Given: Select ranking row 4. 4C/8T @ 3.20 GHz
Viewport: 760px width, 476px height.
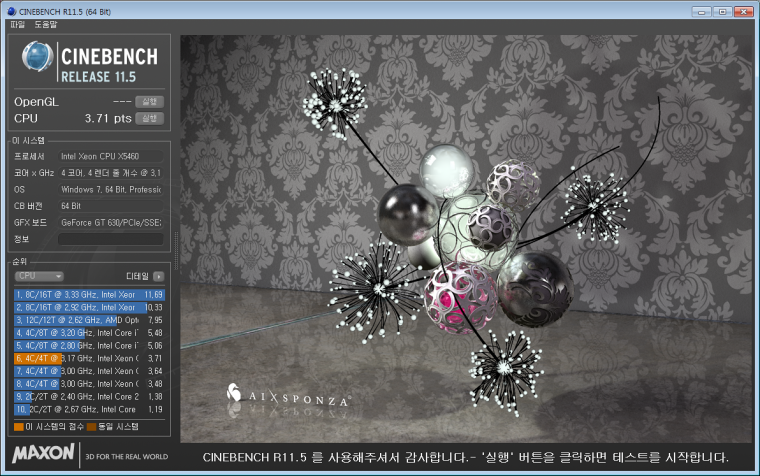Looking at the screenshot, I should pos(89,333).
